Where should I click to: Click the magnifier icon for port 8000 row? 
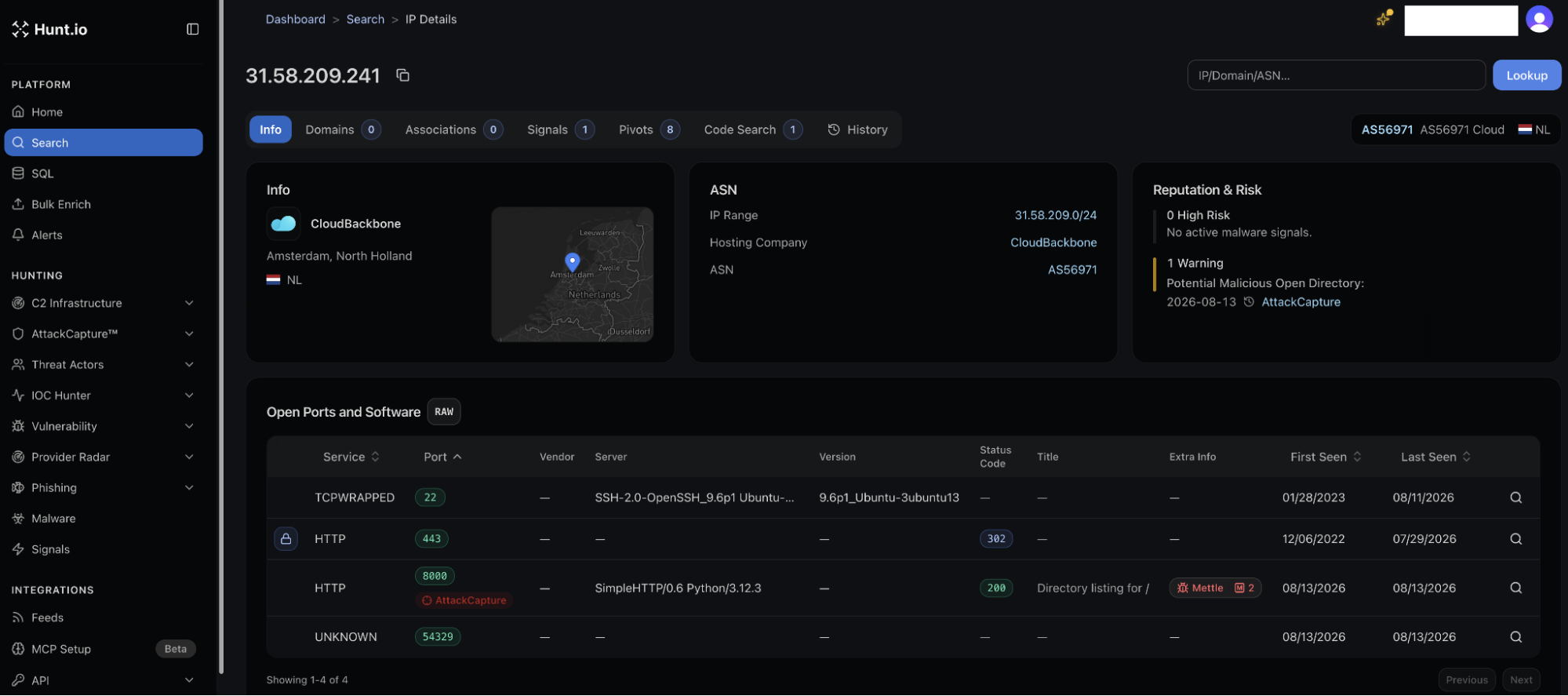coord(1515,588)
